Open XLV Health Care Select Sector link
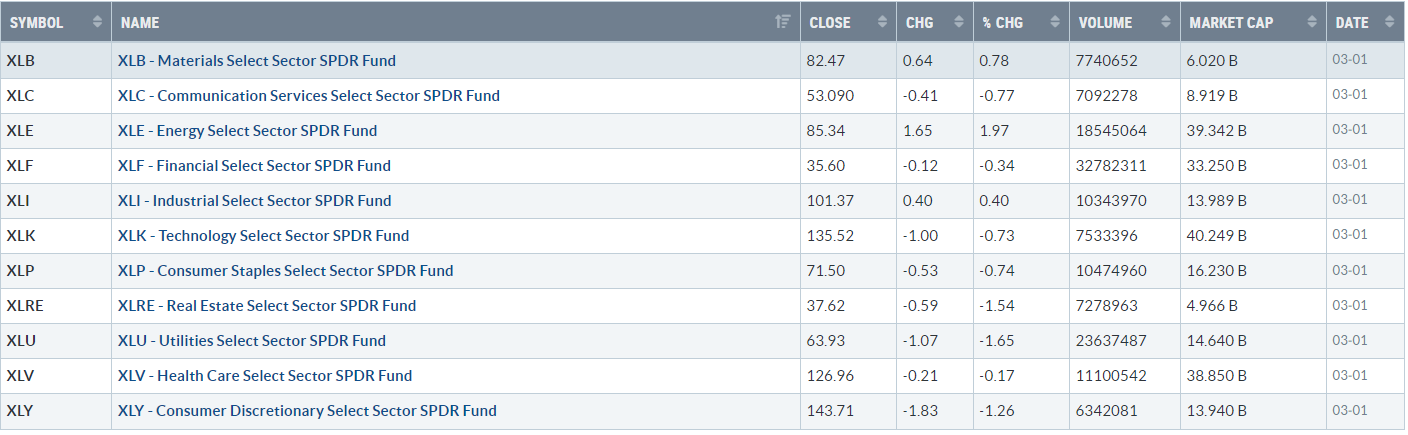The image size is (1408, 435). coord(265,376)
